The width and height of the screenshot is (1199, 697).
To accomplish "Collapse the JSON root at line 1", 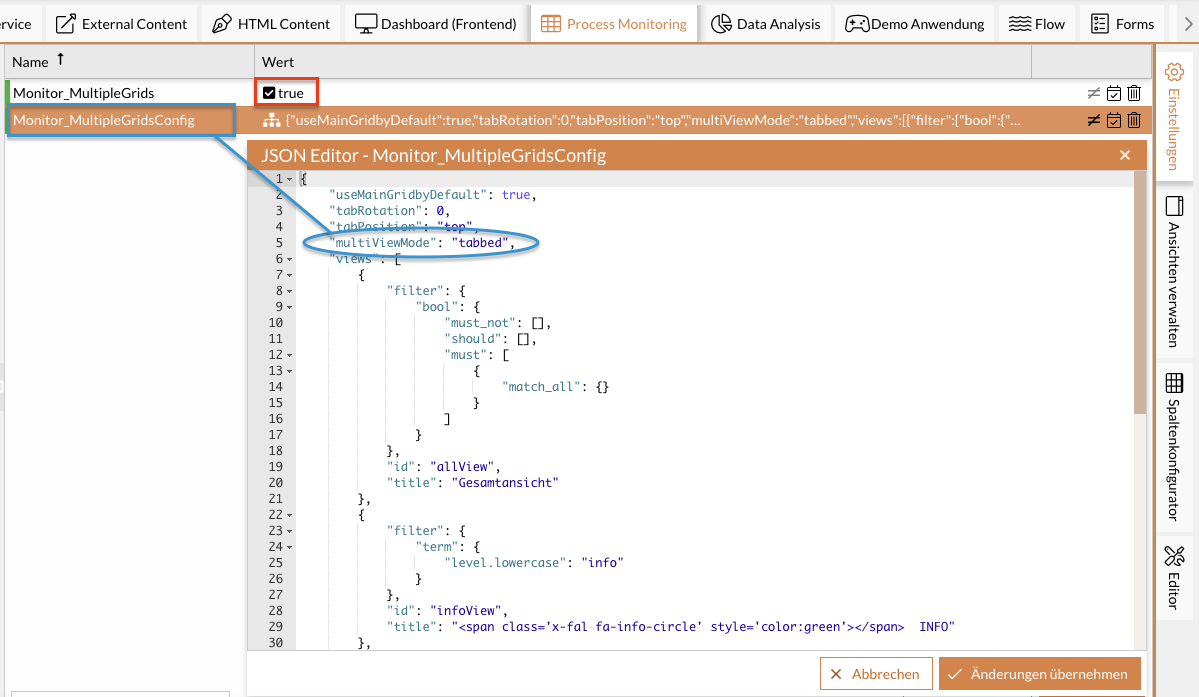I will tap(290, 179).
